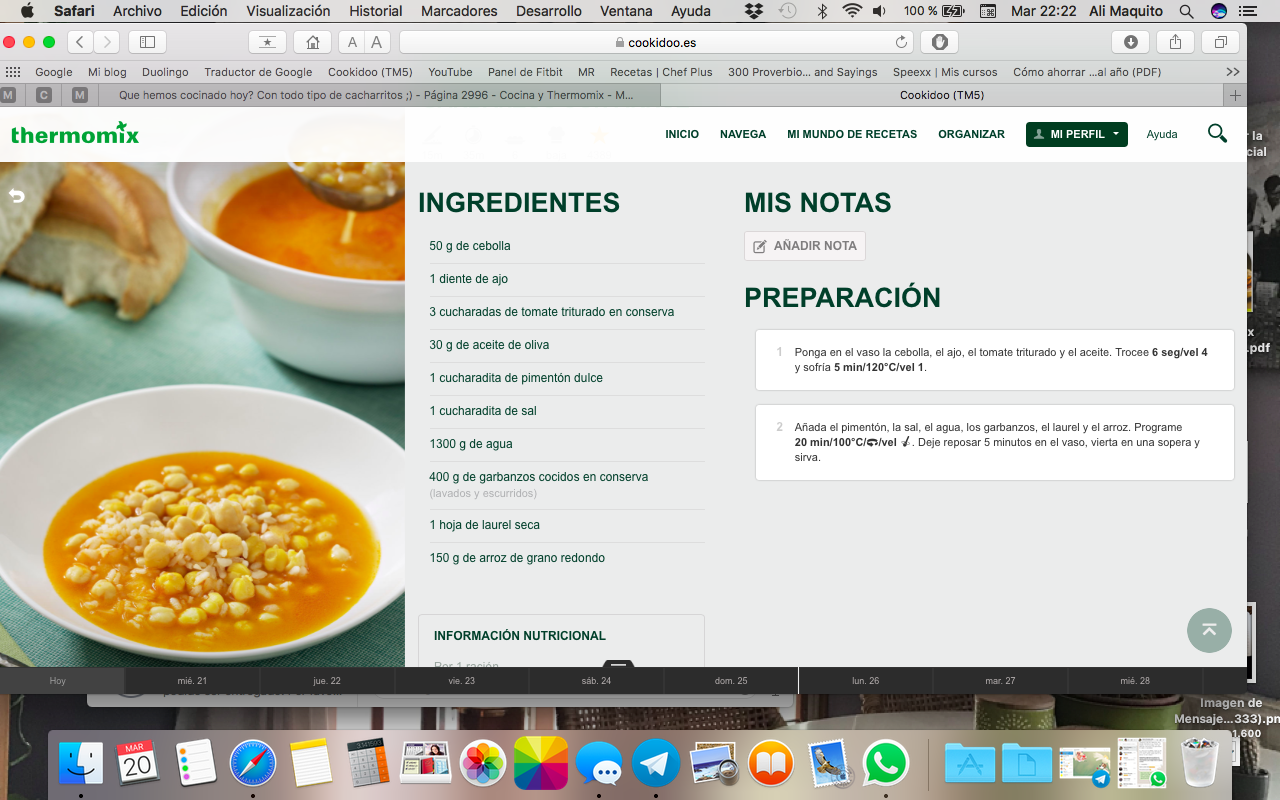Click preparation step 1 box
This screenshot has width=1280, height=800.
[x=994, y=360]
